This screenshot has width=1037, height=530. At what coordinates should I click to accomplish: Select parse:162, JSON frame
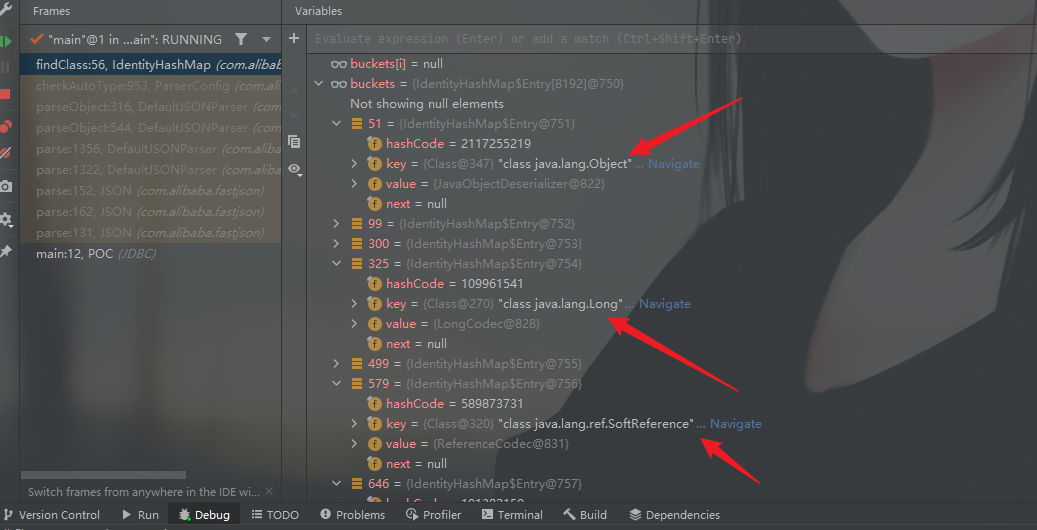151,212
